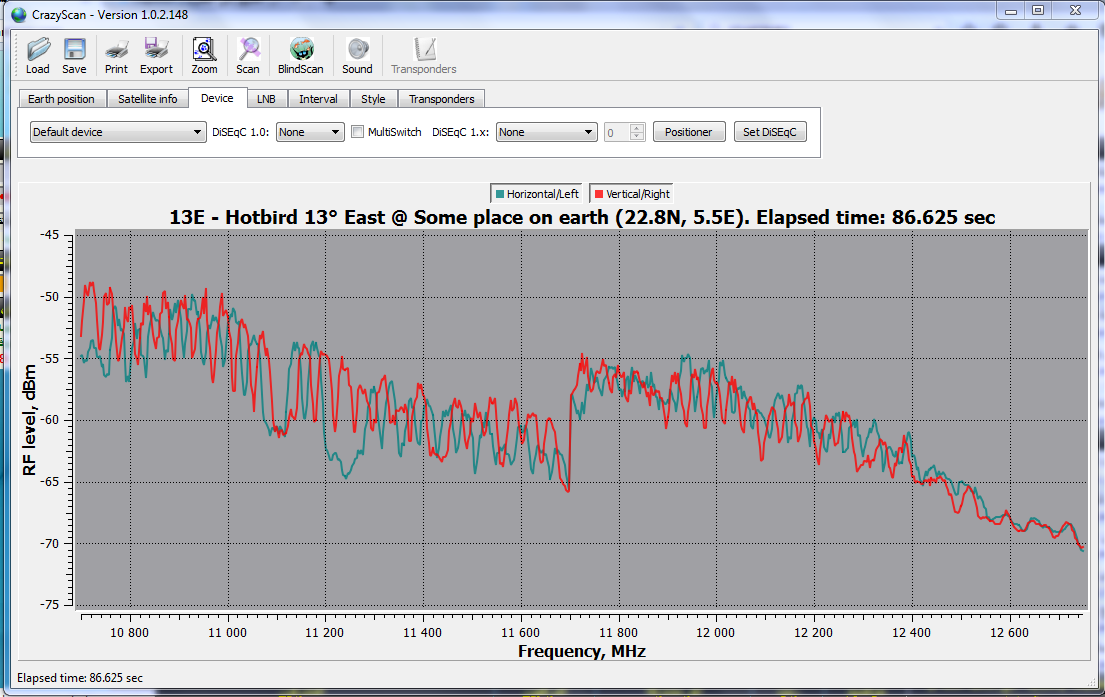Viewport: 1105px width, 697px height.
Task: Launch BlindScan from the toolbar
Action: coord(300,55)
